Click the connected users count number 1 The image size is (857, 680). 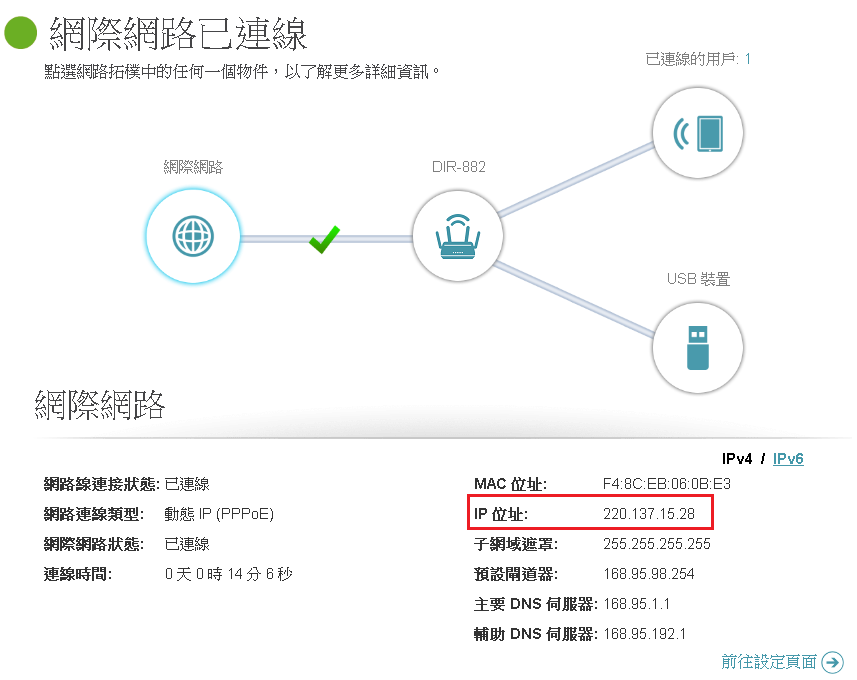pos(747,59)
